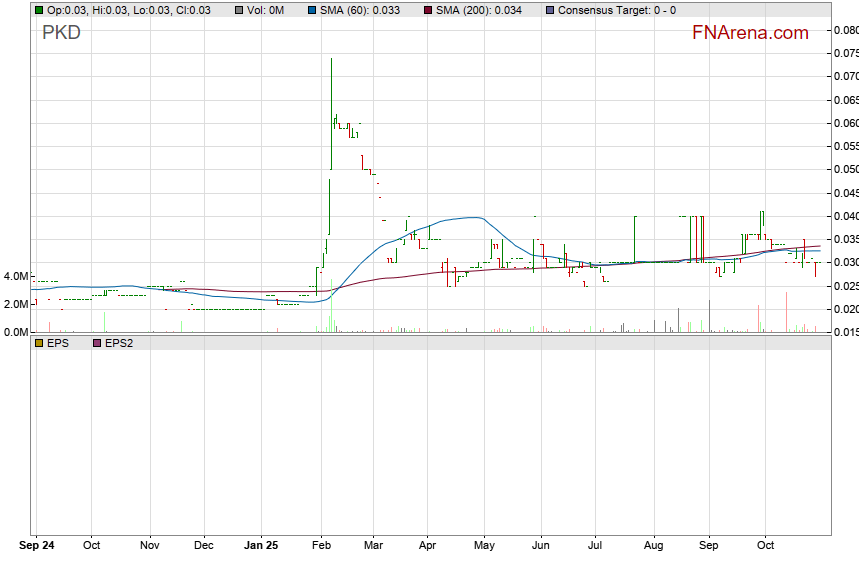859x566 pixels.
Task: Click the May label on the time axis
Action: click(x=484, y=546)
